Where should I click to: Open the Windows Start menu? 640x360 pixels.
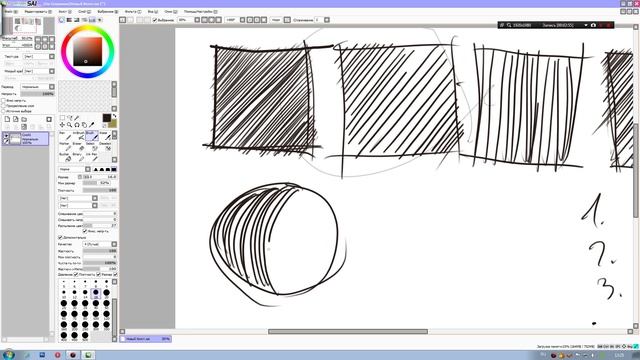point(8,355)
